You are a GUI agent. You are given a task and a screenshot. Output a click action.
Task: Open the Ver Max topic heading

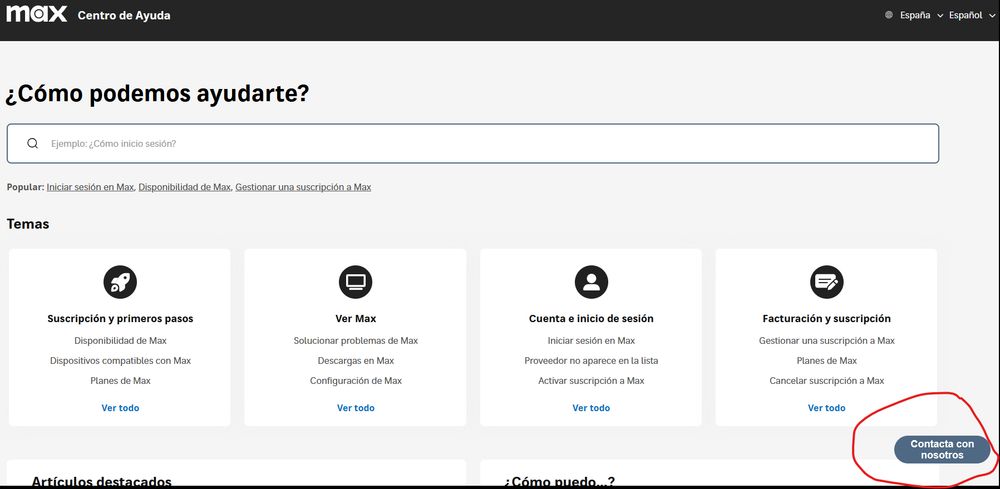[x=355, y=318]
